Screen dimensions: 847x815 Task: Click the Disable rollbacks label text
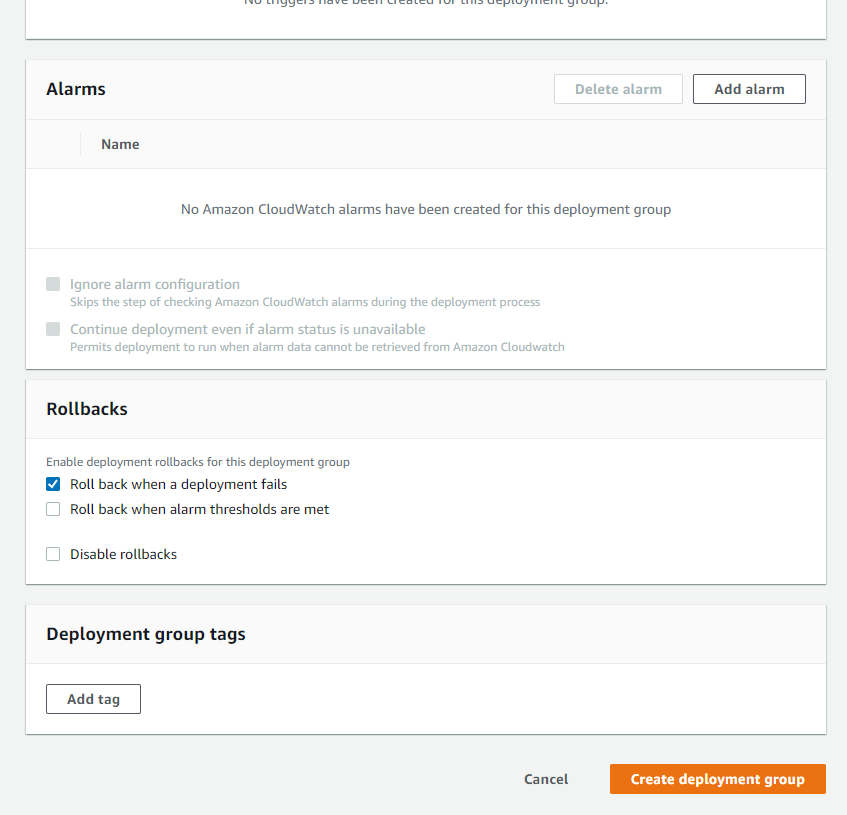click(123, 554)
